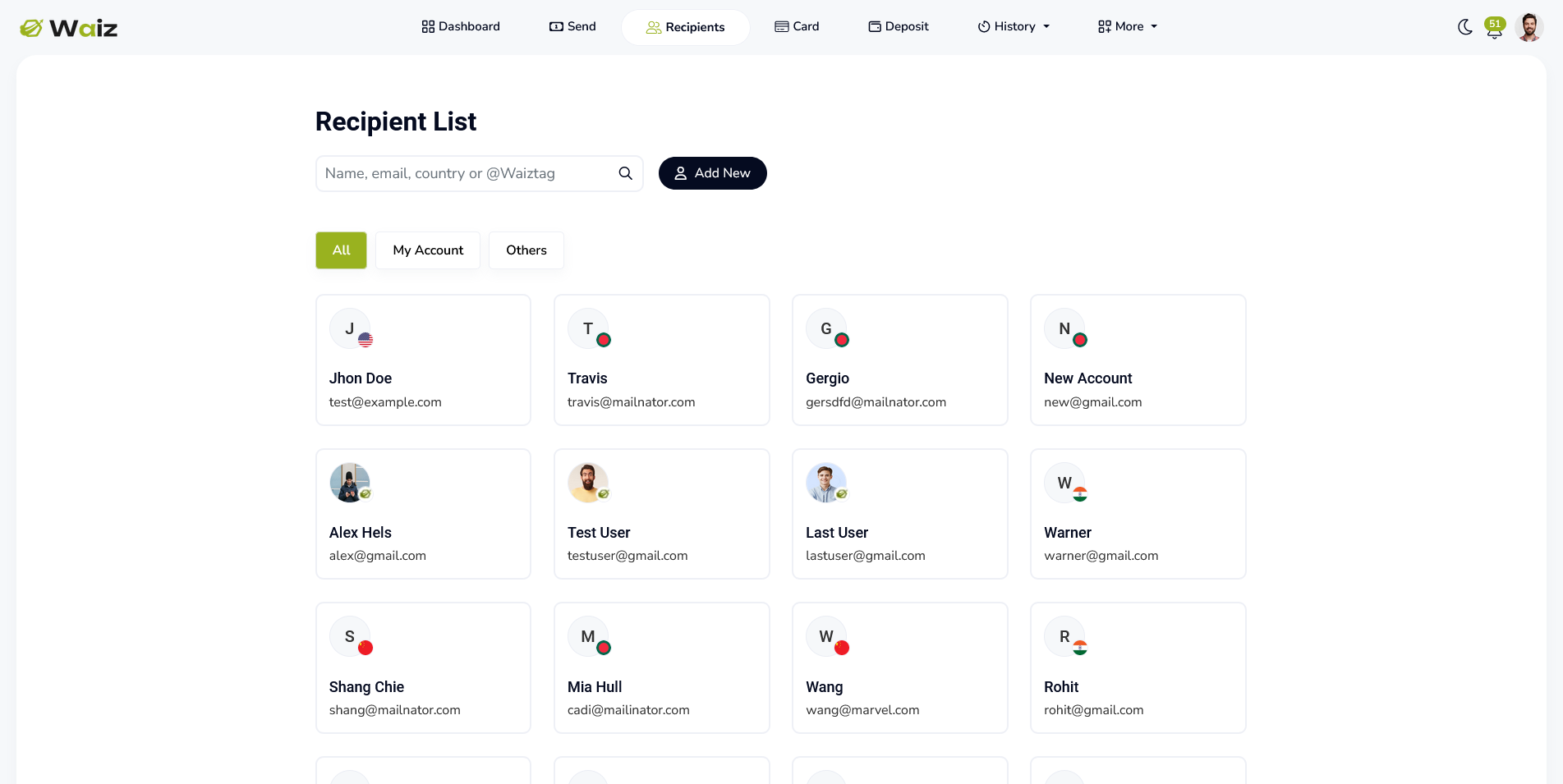Click the Add New button

pos(712,173)
